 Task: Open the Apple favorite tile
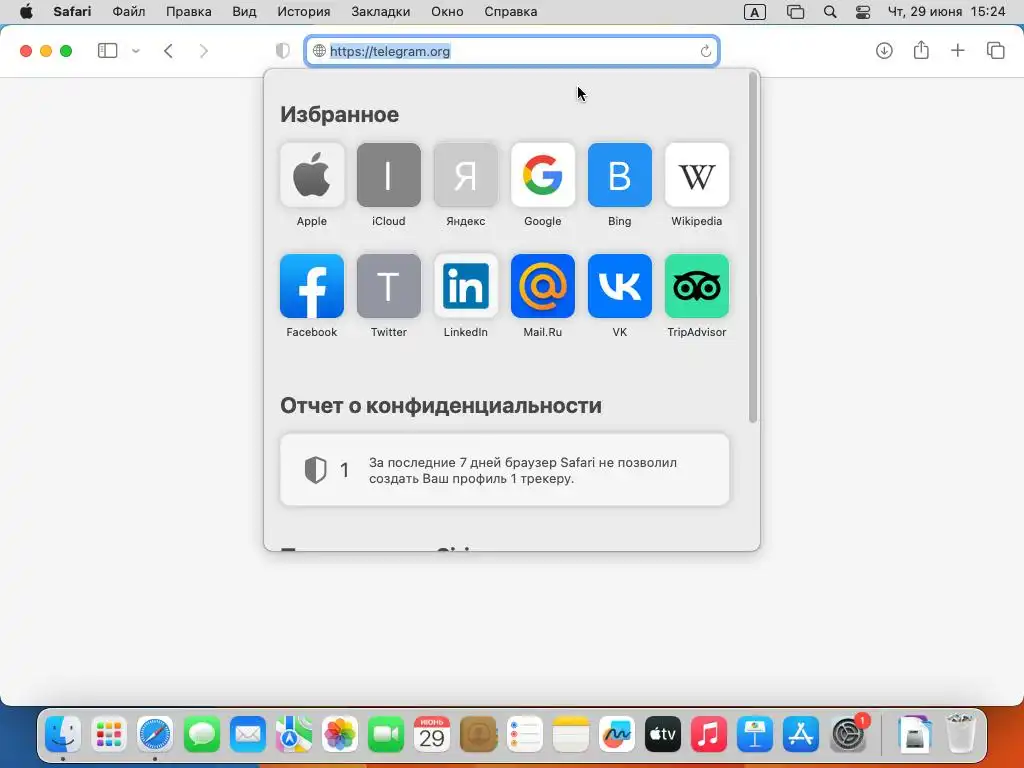tap(312, 175)
